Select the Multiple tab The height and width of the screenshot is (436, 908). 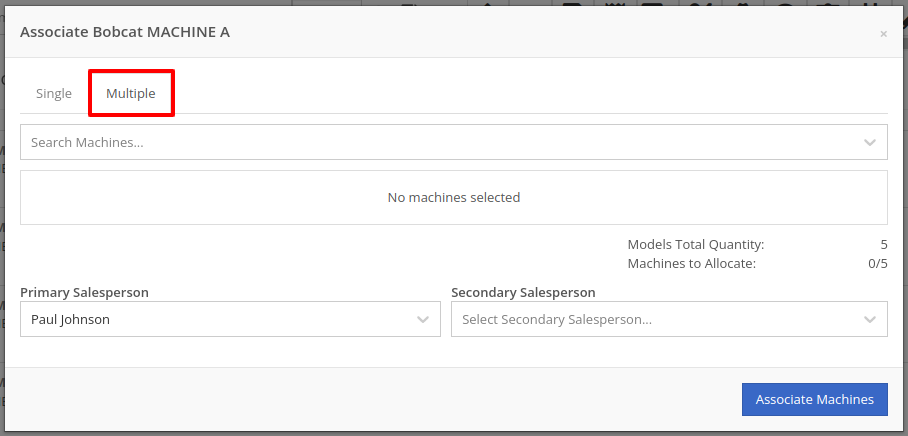pos(131,93)
